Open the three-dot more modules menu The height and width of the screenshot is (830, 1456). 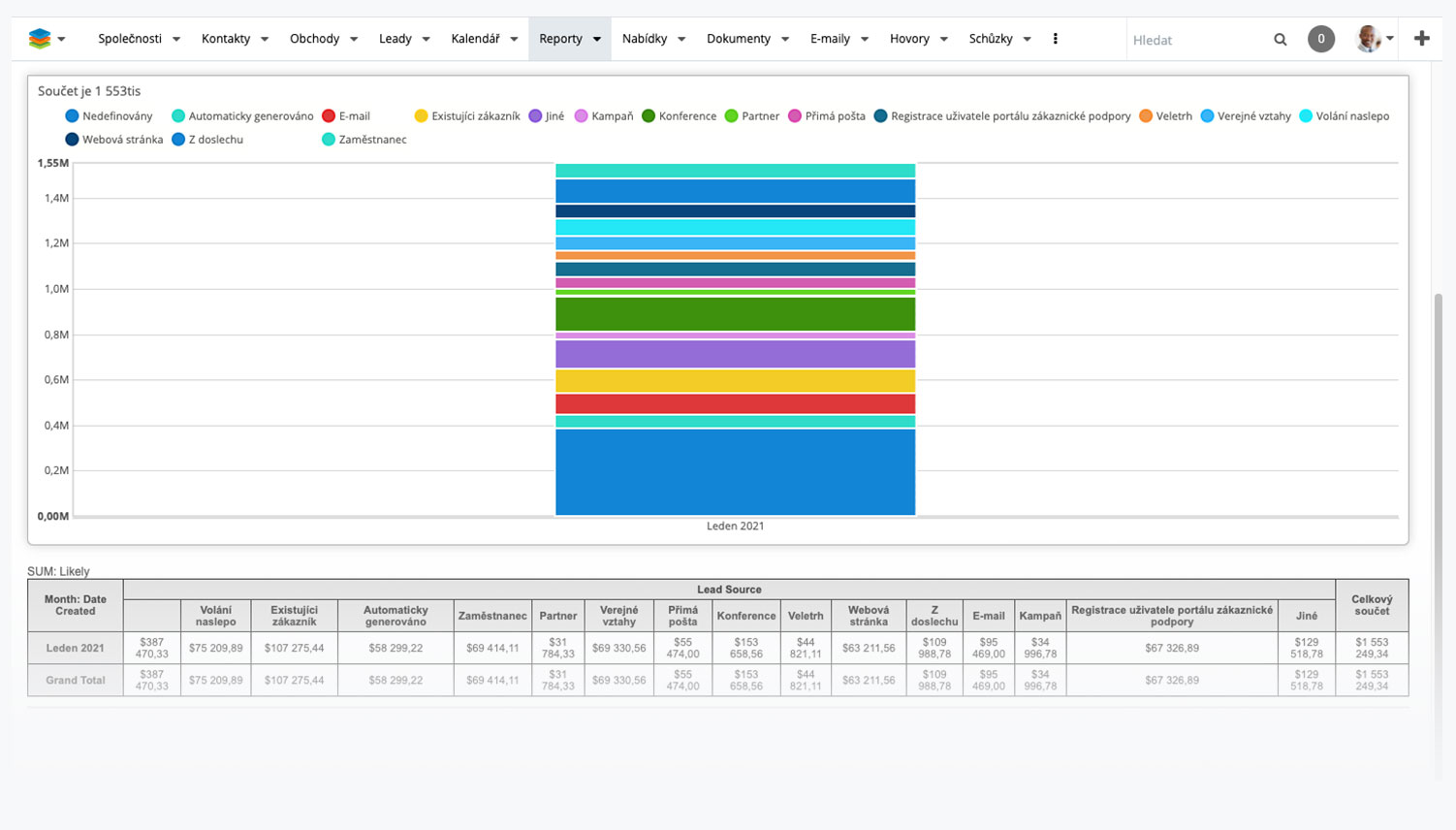click(x=1055, y=39)
